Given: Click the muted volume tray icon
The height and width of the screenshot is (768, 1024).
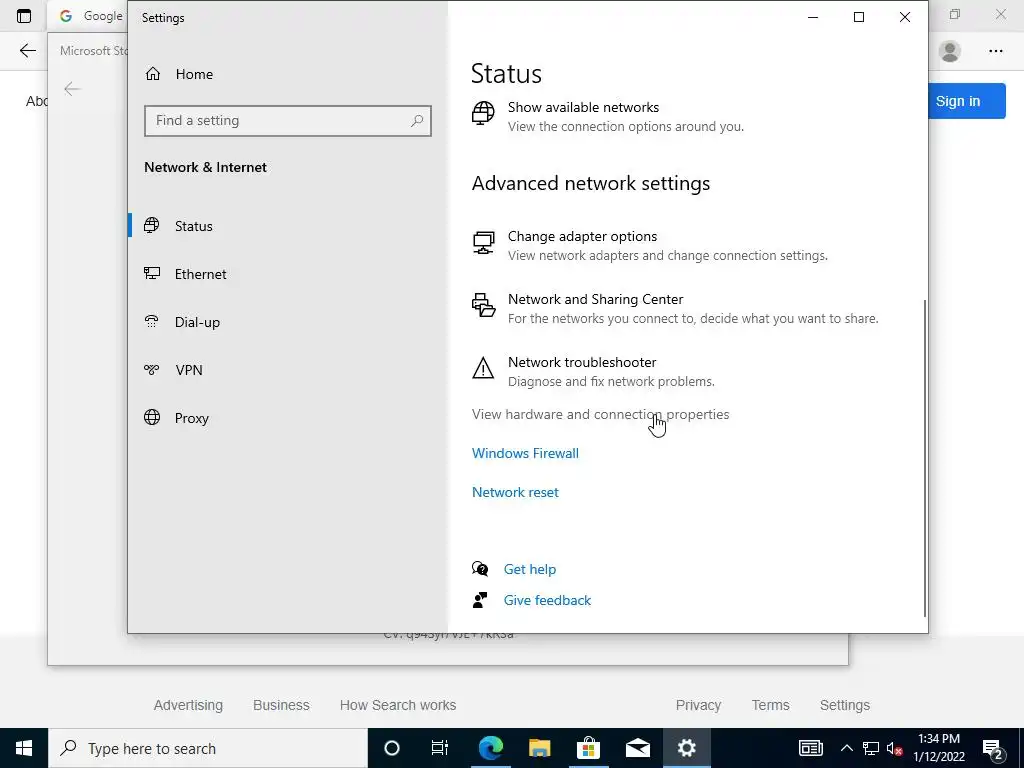Looking at the screenshot, I should [x=894, y=748].
